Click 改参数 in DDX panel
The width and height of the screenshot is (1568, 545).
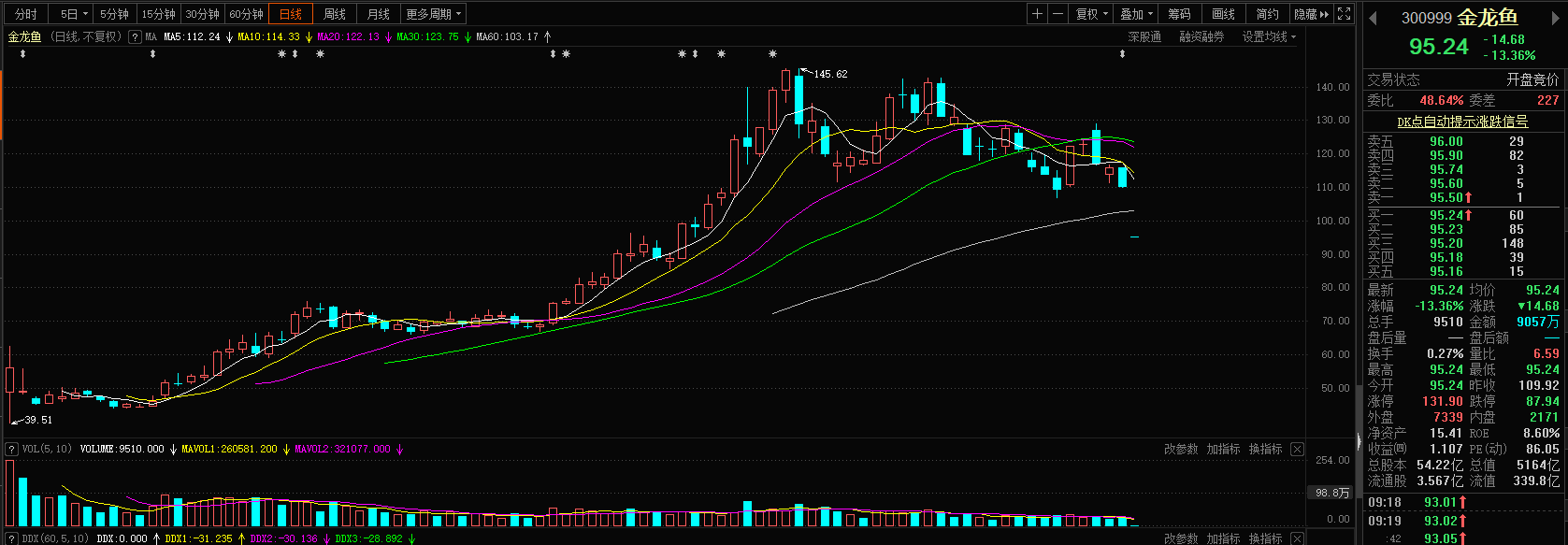1181,538
